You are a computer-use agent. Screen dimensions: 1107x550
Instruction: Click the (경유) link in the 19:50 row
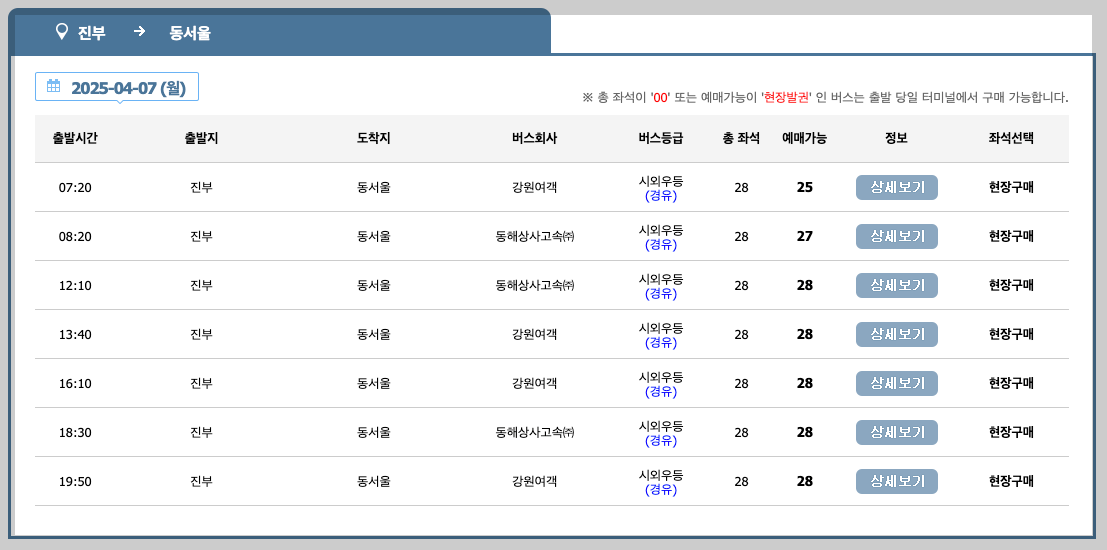pos(661,490)
